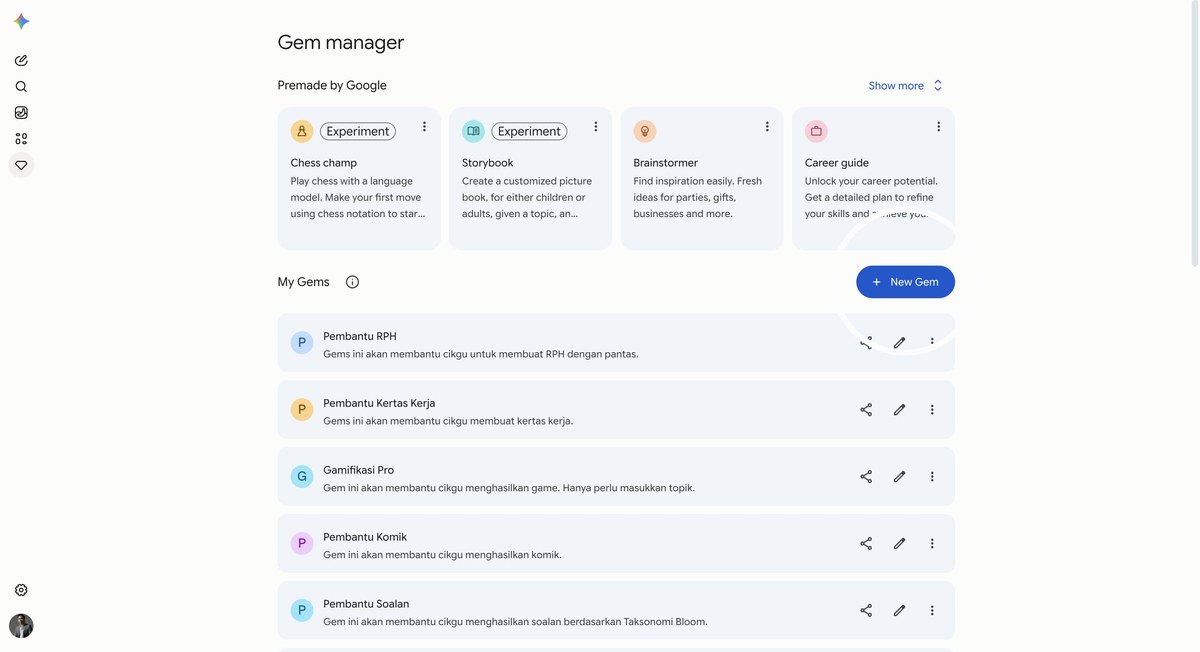Open the image library icon in the sidebar

[21, 113]
